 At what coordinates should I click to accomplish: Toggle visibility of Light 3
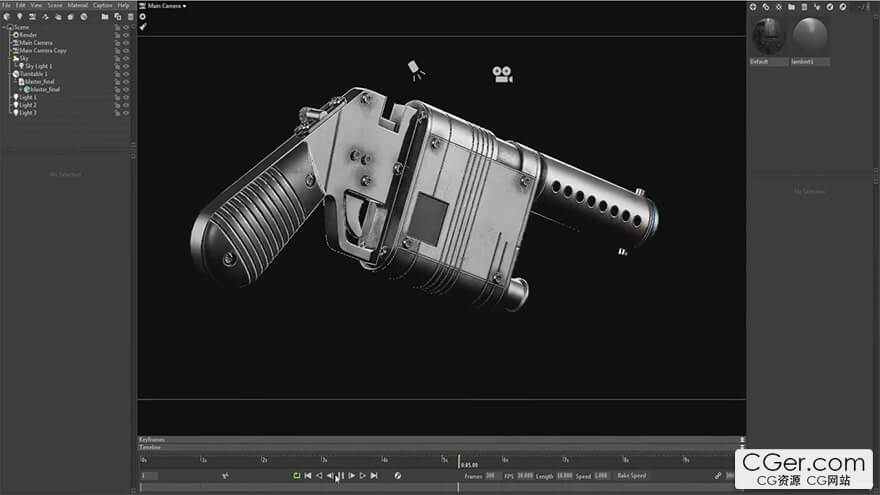tap(126, 113)
